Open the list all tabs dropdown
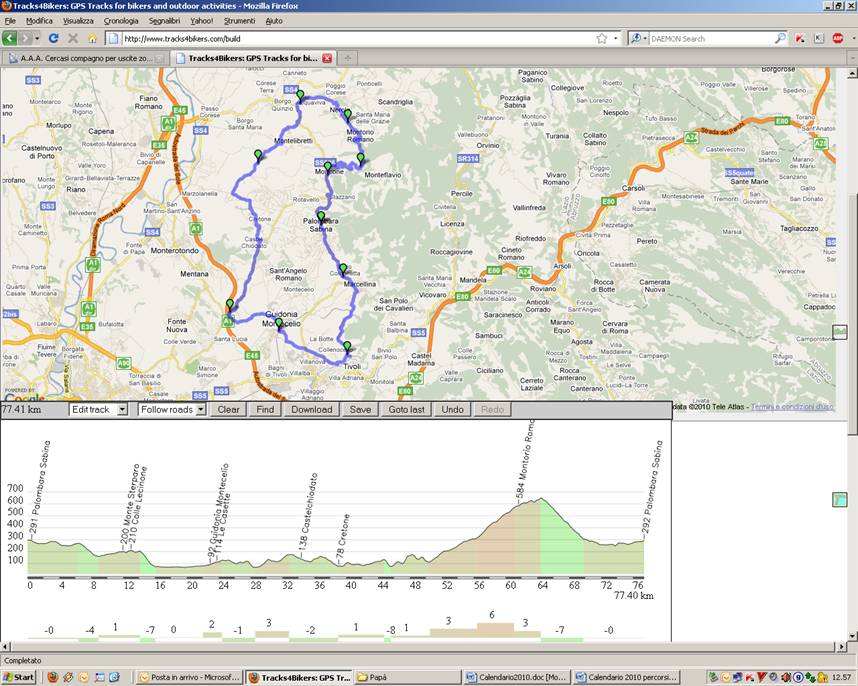Screen dimensions: 858x686 [852, 58]
